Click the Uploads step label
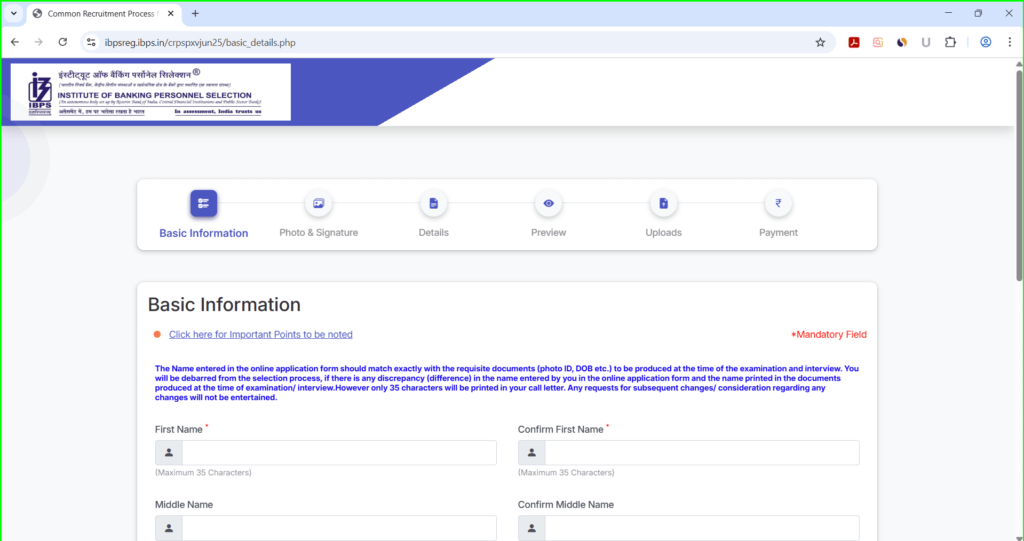 pos(664,233)
